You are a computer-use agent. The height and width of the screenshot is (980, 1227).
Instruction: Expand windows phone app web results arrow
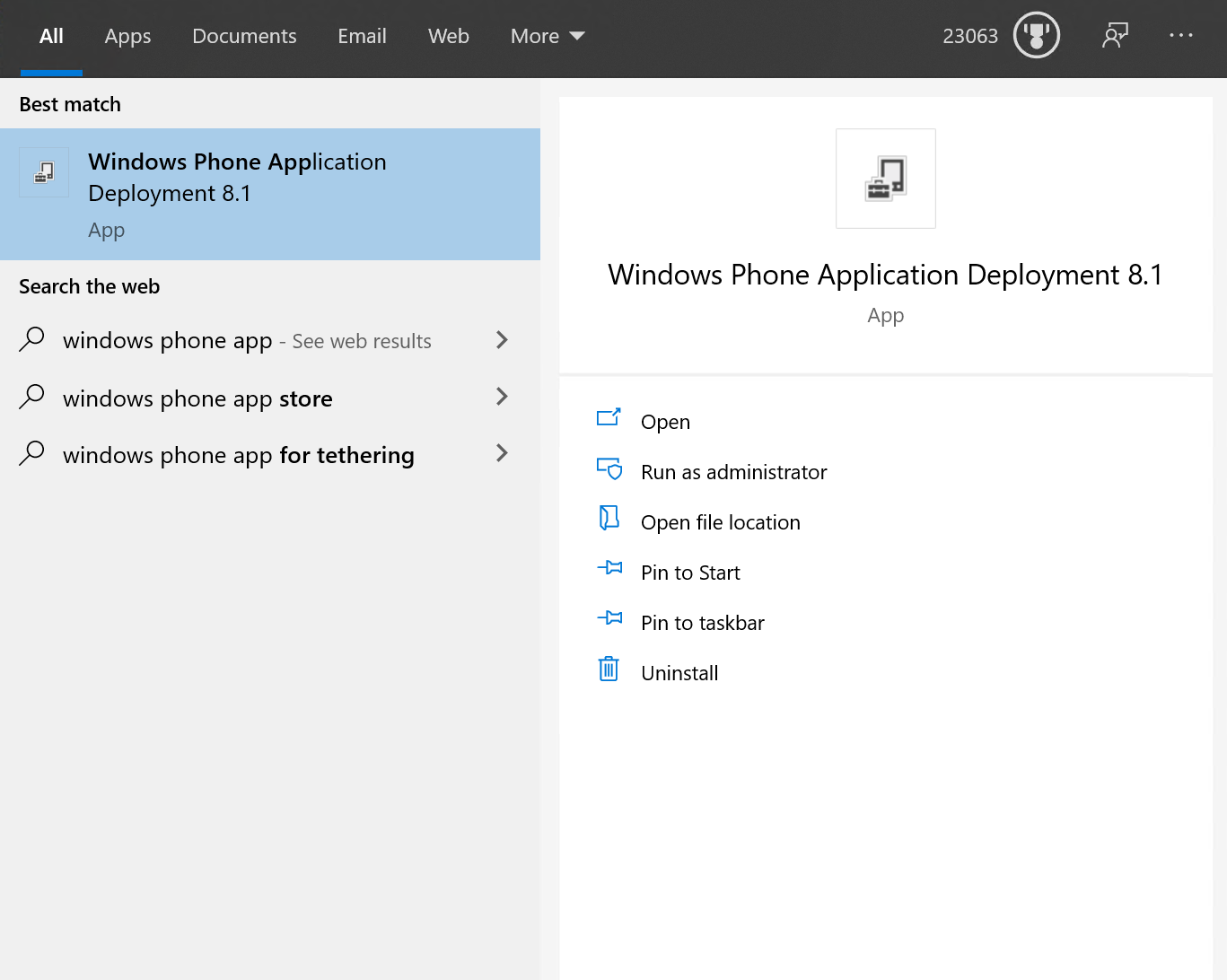point(502,340)
